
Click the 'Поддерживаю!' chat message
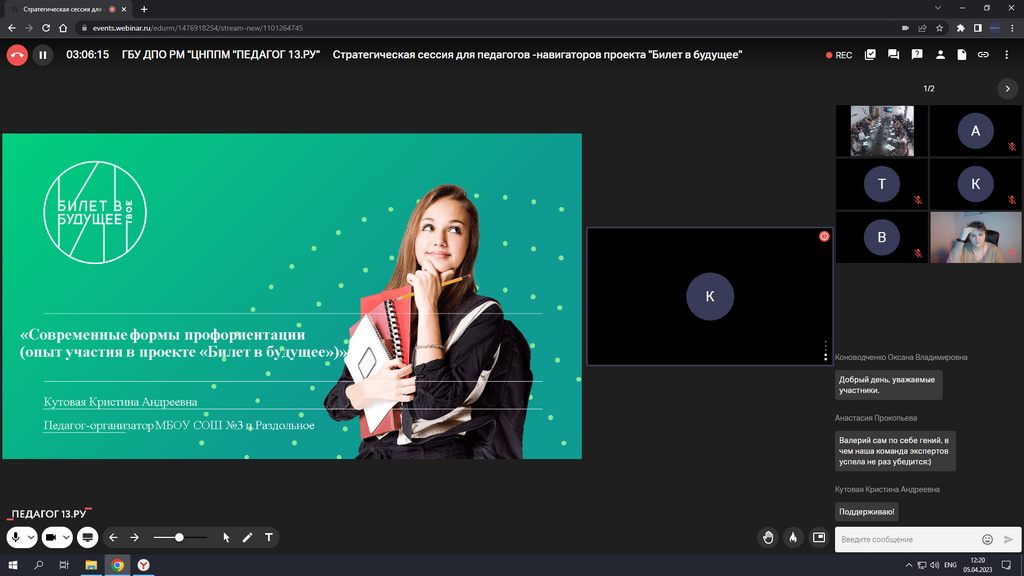click(x=867, y=512)
